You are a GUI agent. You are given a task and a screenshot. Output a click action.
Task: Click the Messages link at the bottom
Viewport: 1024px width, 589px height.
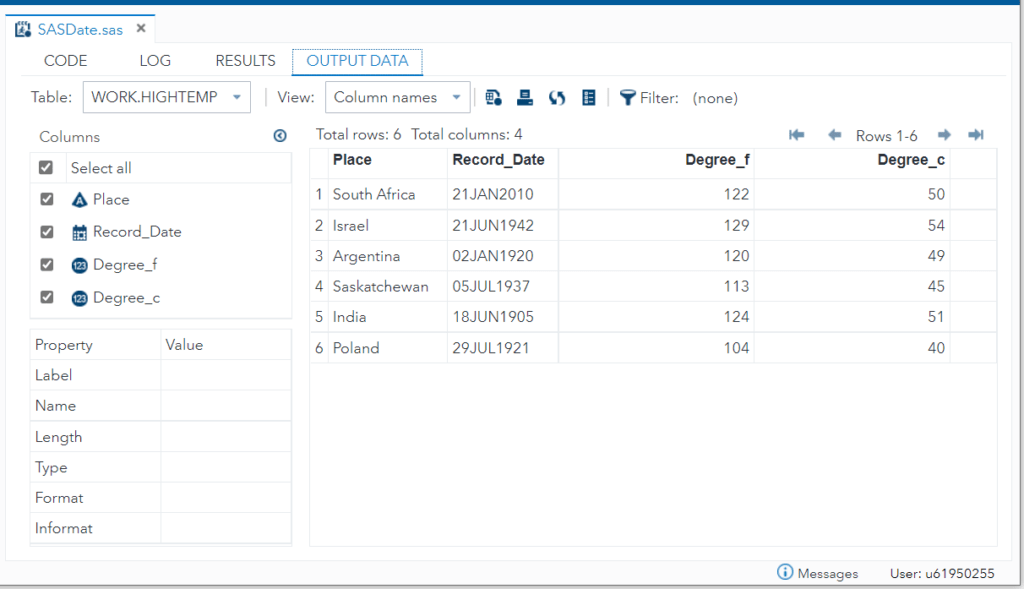click(x=828, y=572)
